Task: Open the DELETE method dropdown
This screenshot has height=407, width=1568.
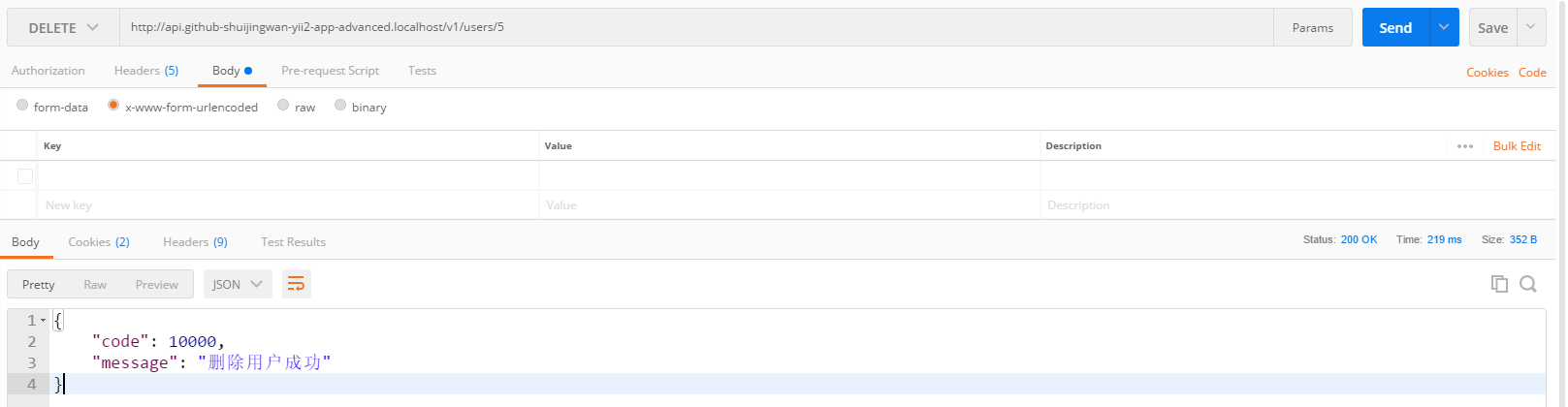Action: pos(63,28)
